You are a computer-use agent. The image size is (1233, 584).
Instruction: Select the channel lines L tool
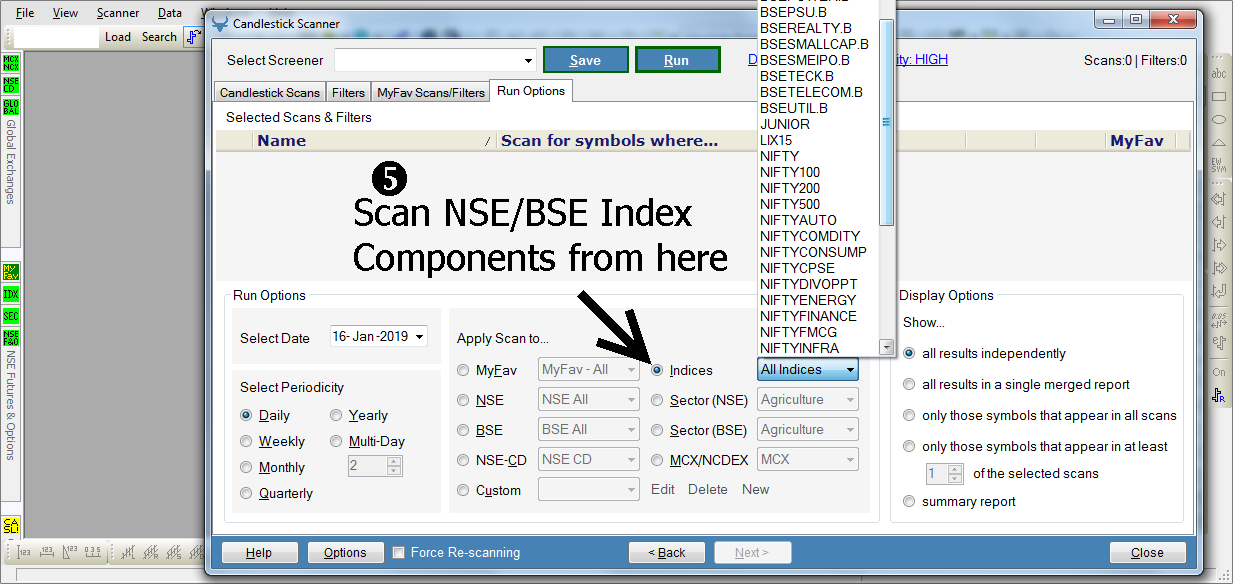tap(129, 552)
